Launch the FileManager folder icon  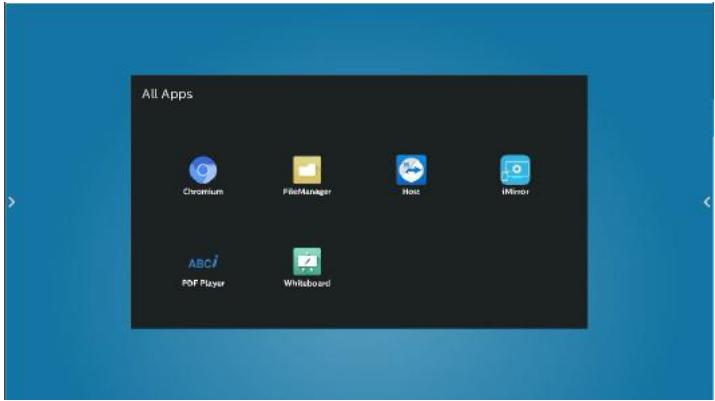(307, 170)
